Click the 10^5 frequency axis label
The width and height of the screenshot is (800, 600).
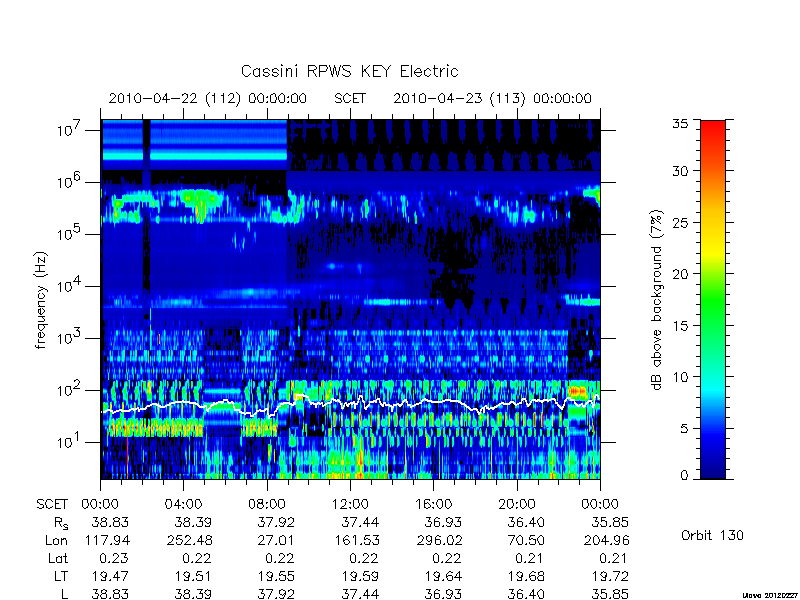68,233
